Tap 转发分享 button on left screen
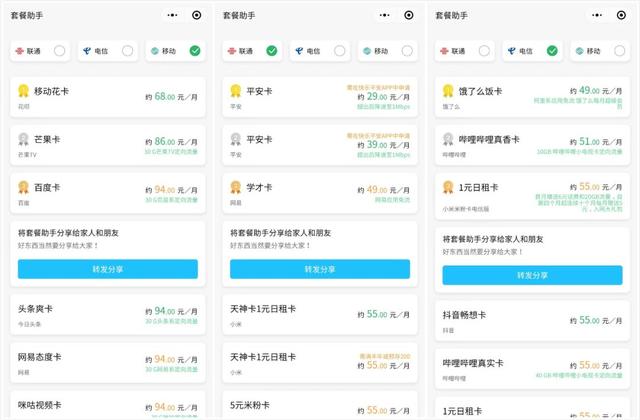Viewport: 640px width, 420px height. (108, 269)
